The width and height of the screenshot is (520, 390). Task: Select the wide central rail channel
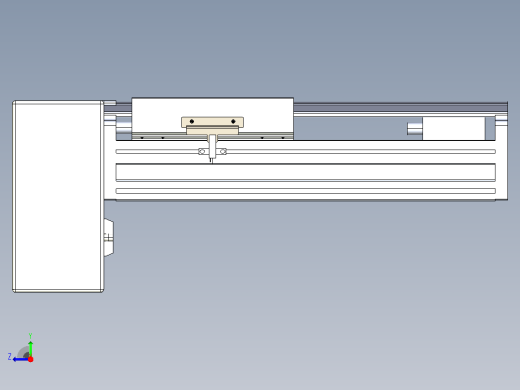click(305, 172)
